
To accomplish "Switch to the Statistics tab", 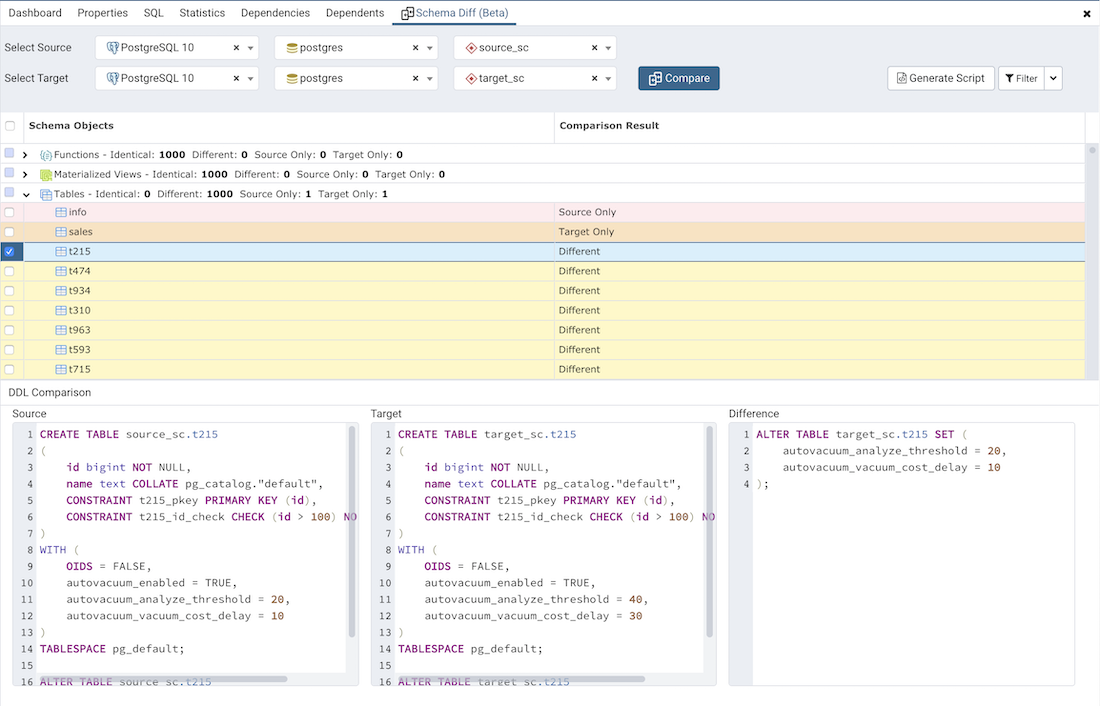I will [x=202, y=13].
